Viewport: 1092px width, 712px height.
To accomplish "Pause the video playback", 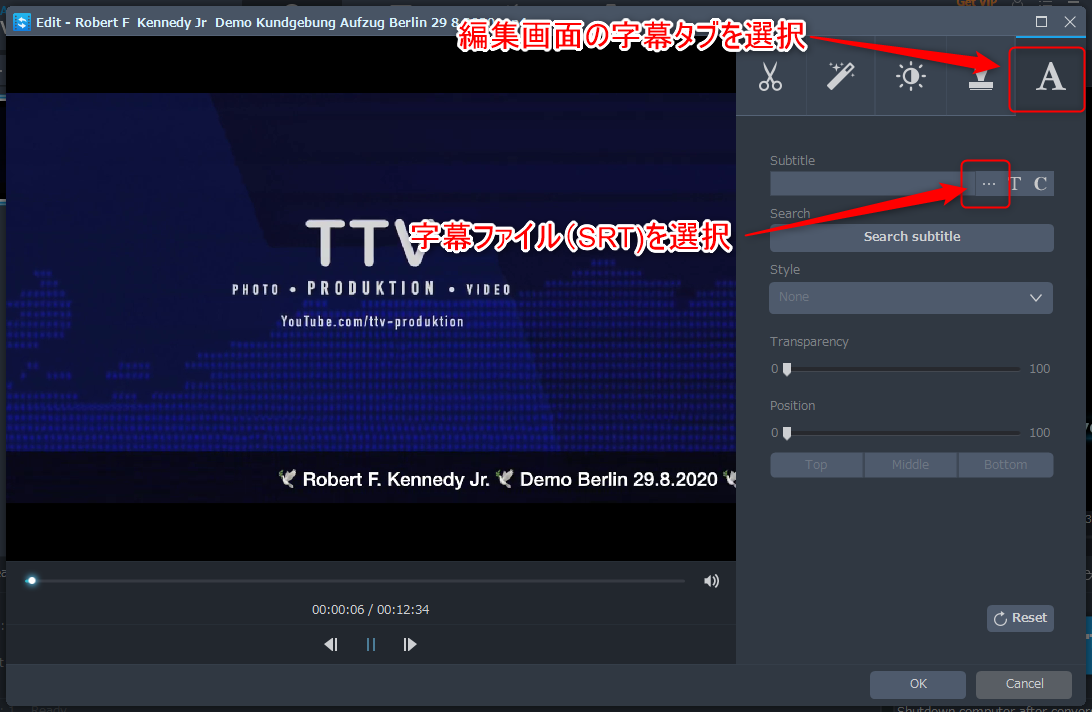I will pyautogui.click(x=371, y=645).
